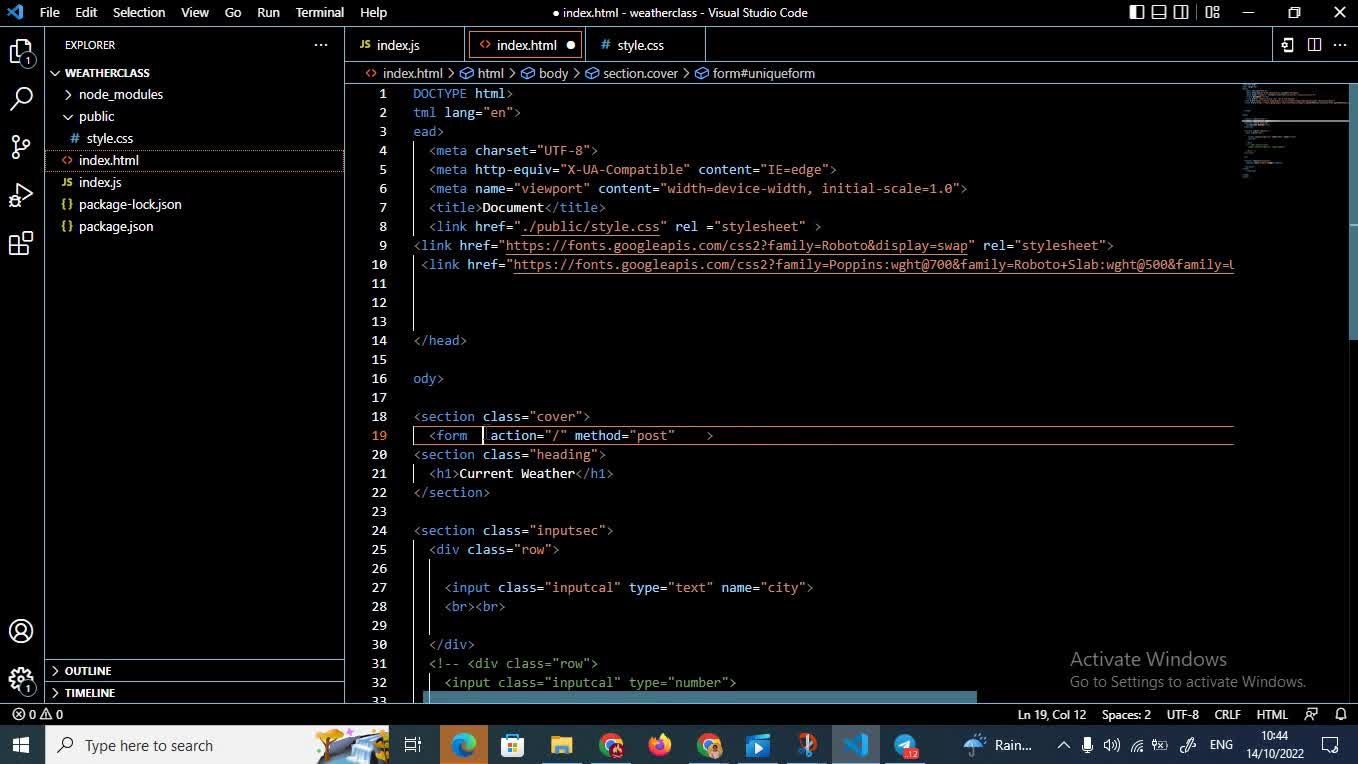Open notifications bell in status bar
Image resolution: width=1358 pixels, height=764 pixels.
1340,714
